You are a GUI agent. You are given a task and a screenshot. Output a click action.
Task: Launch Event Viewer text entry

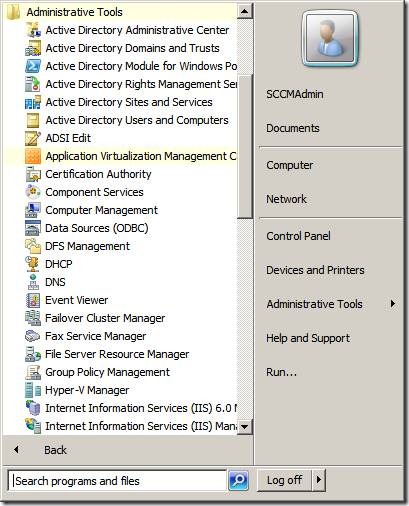(77, 300)
